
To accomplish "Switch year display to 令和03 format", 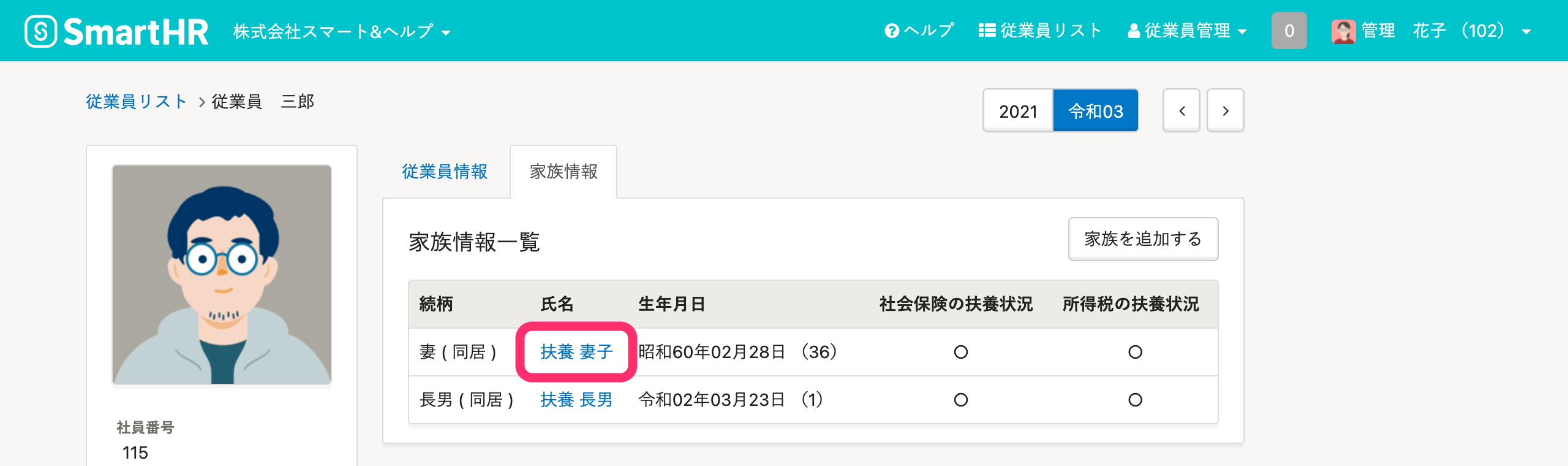I will (x=1096, y=111).
